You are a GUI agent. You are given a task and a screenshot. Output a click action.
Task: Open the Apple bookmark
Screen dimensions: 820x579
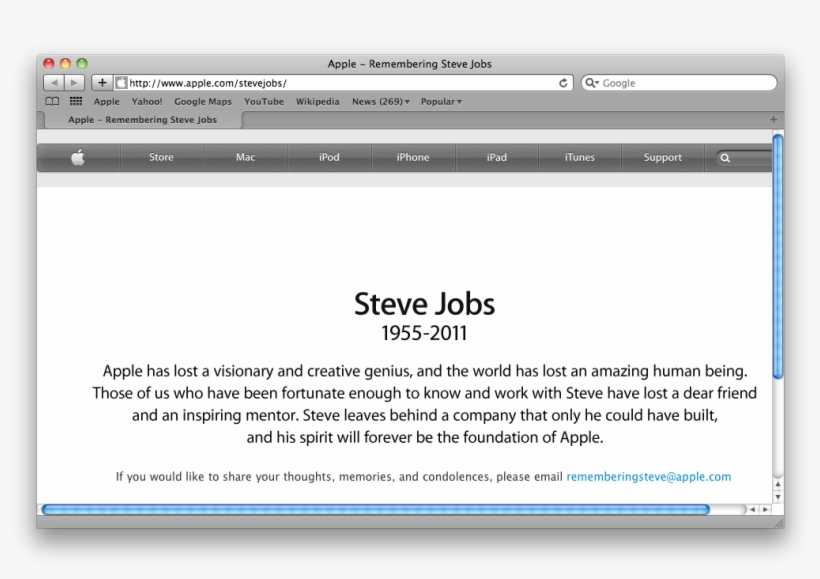[x=107, y=101]
